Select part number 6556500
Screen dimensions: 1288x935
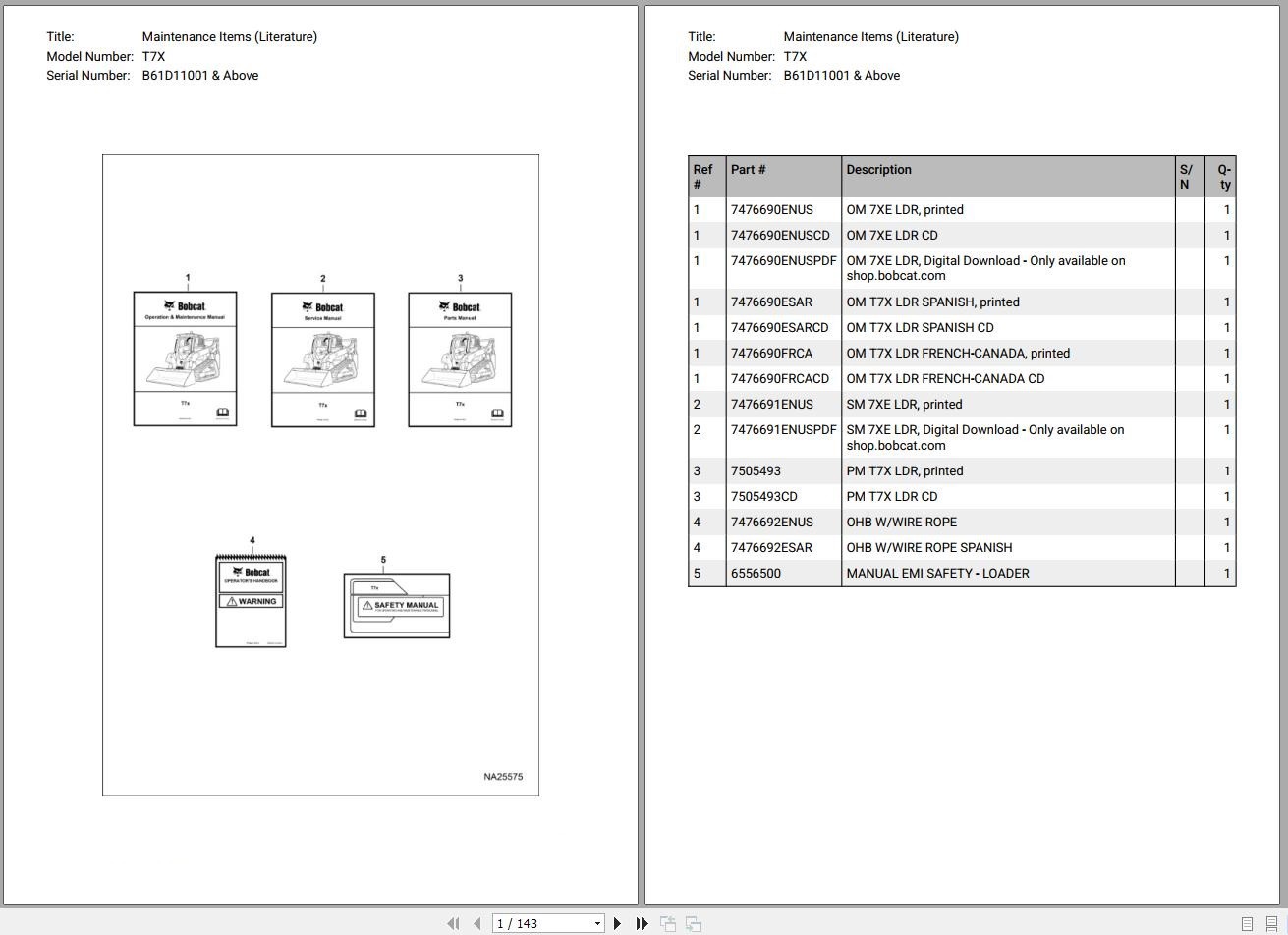tap(756, 574)
